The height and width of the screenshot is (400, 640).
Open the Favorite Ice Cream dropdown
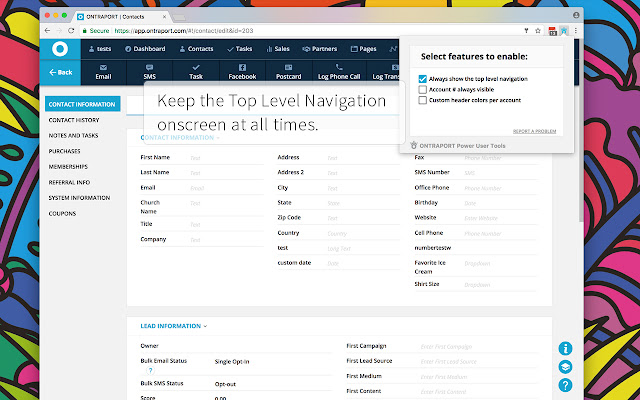click(x=500, y=264)
